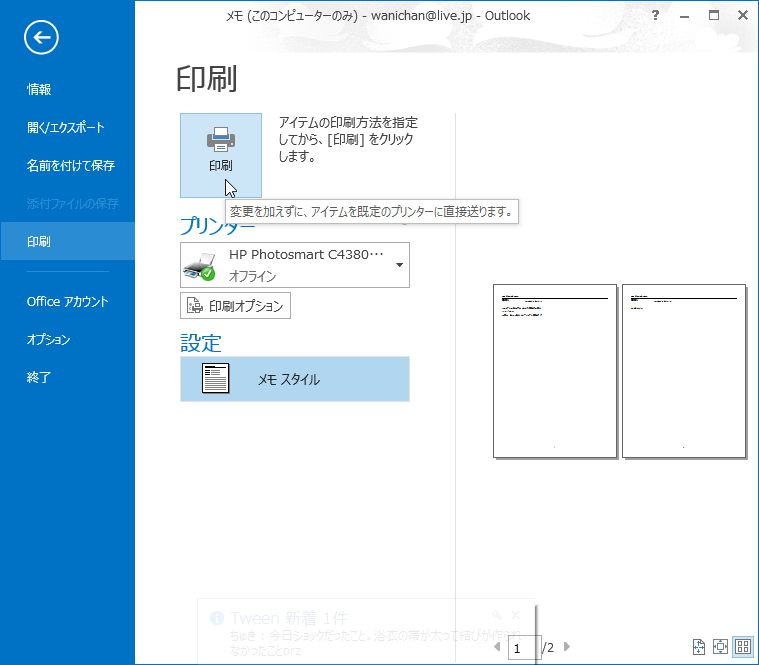Click the Tween 新着 1件 notification title
Screen dimensions: 759x665
tap(289, 618)
